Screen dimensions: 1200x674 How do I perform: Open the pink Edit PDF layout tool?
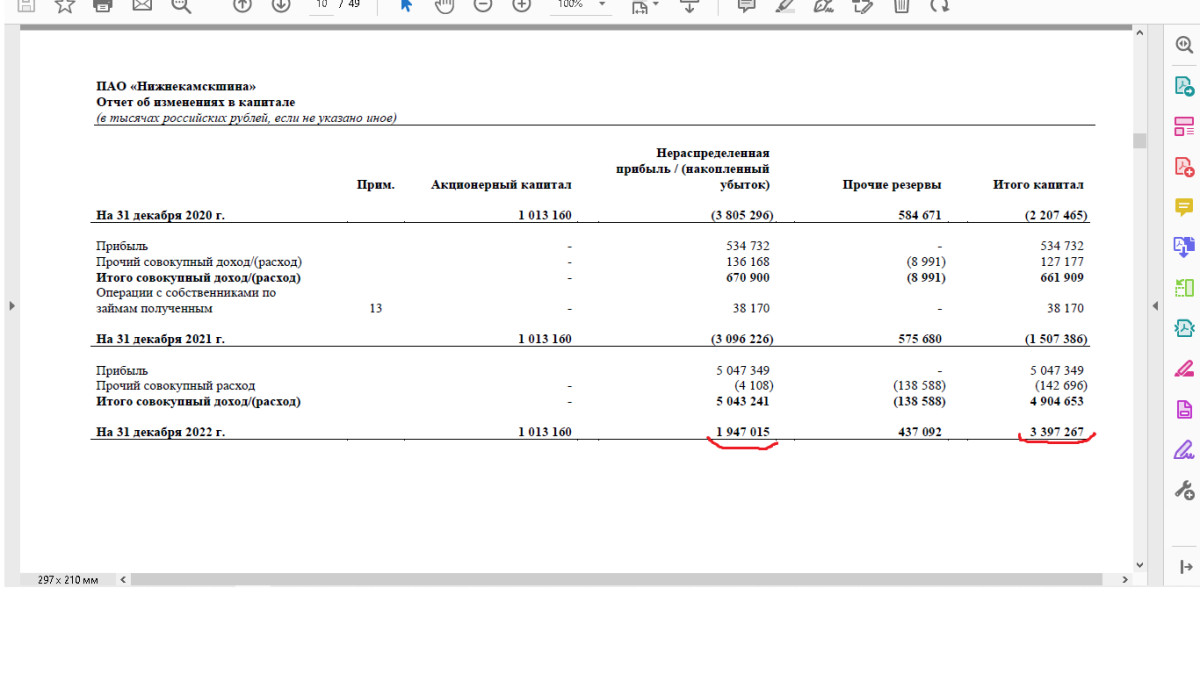pos(1184,126)
